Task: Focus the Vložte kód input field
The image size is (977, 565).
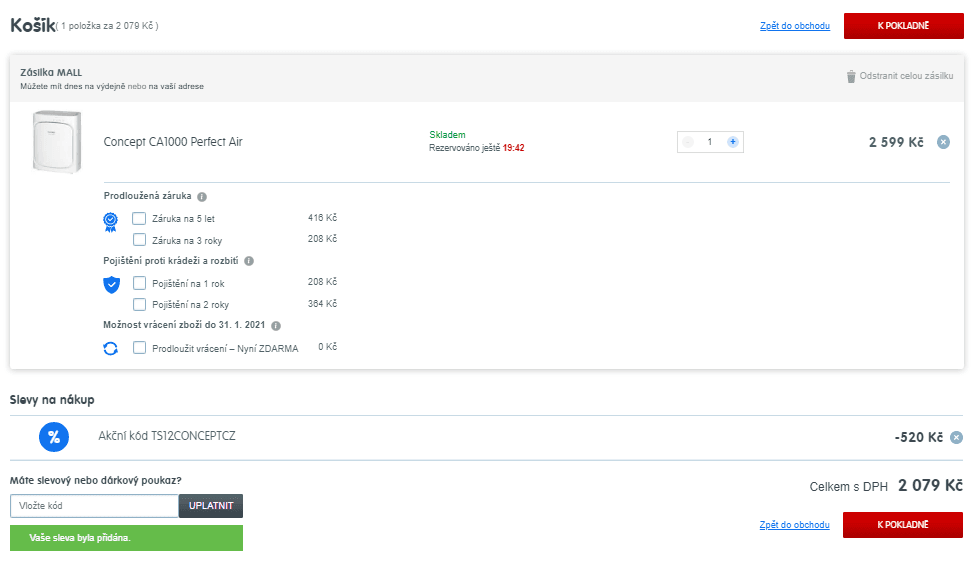Action: pyautogui.click(x=94, y=506)
